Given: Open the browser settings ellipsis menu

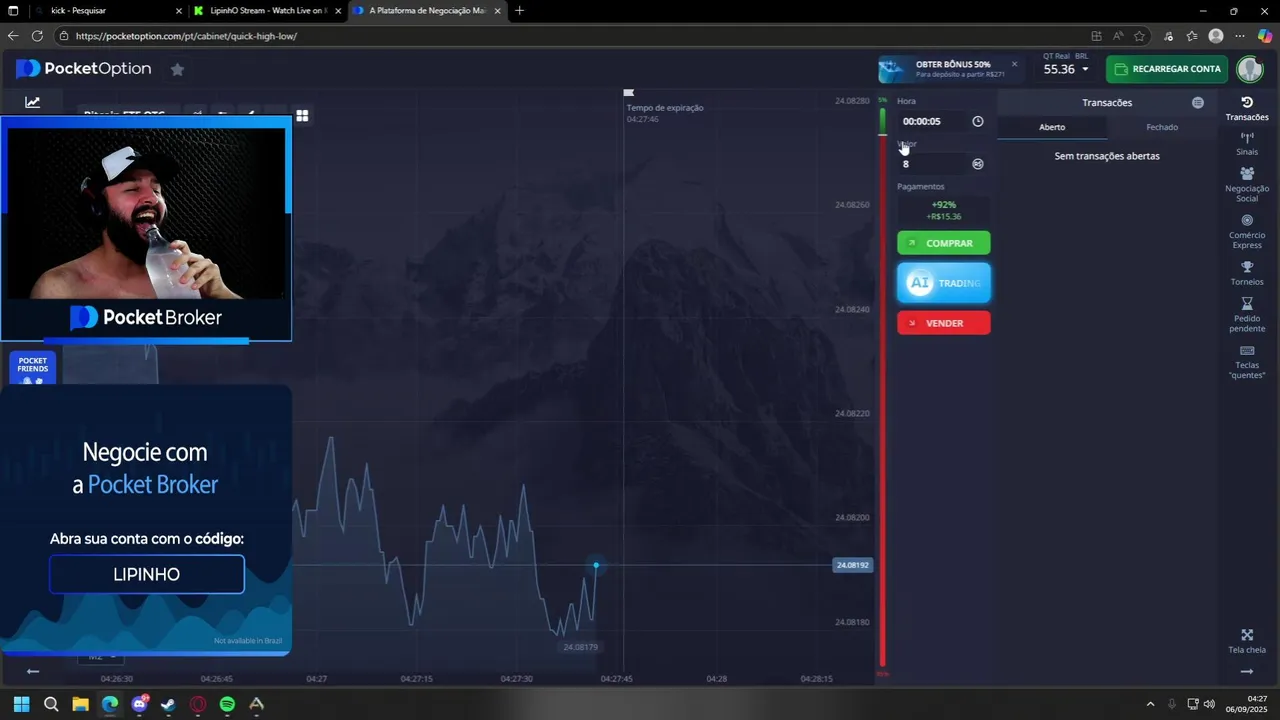Looking at the screenshot, I should pyautogui.click(x=1240, y=36).
